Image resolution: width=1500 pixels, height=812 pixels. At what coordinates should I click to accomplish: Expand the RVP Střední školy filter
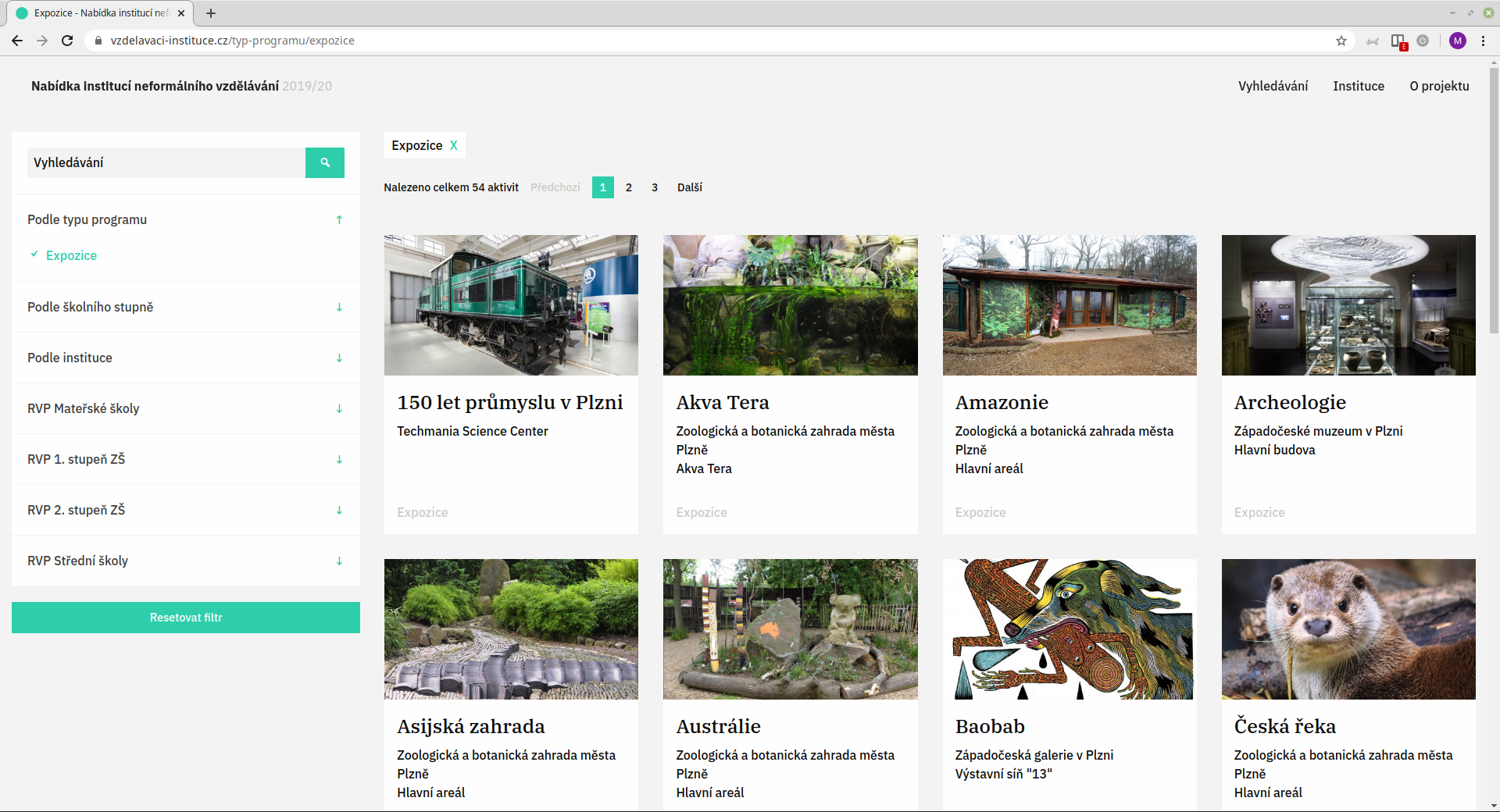point(186,561)
